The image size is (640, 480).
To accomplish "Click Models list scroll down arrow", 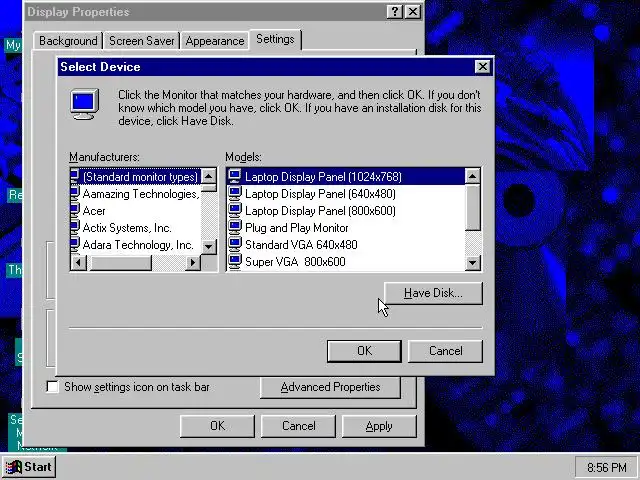I will point(473,262).
